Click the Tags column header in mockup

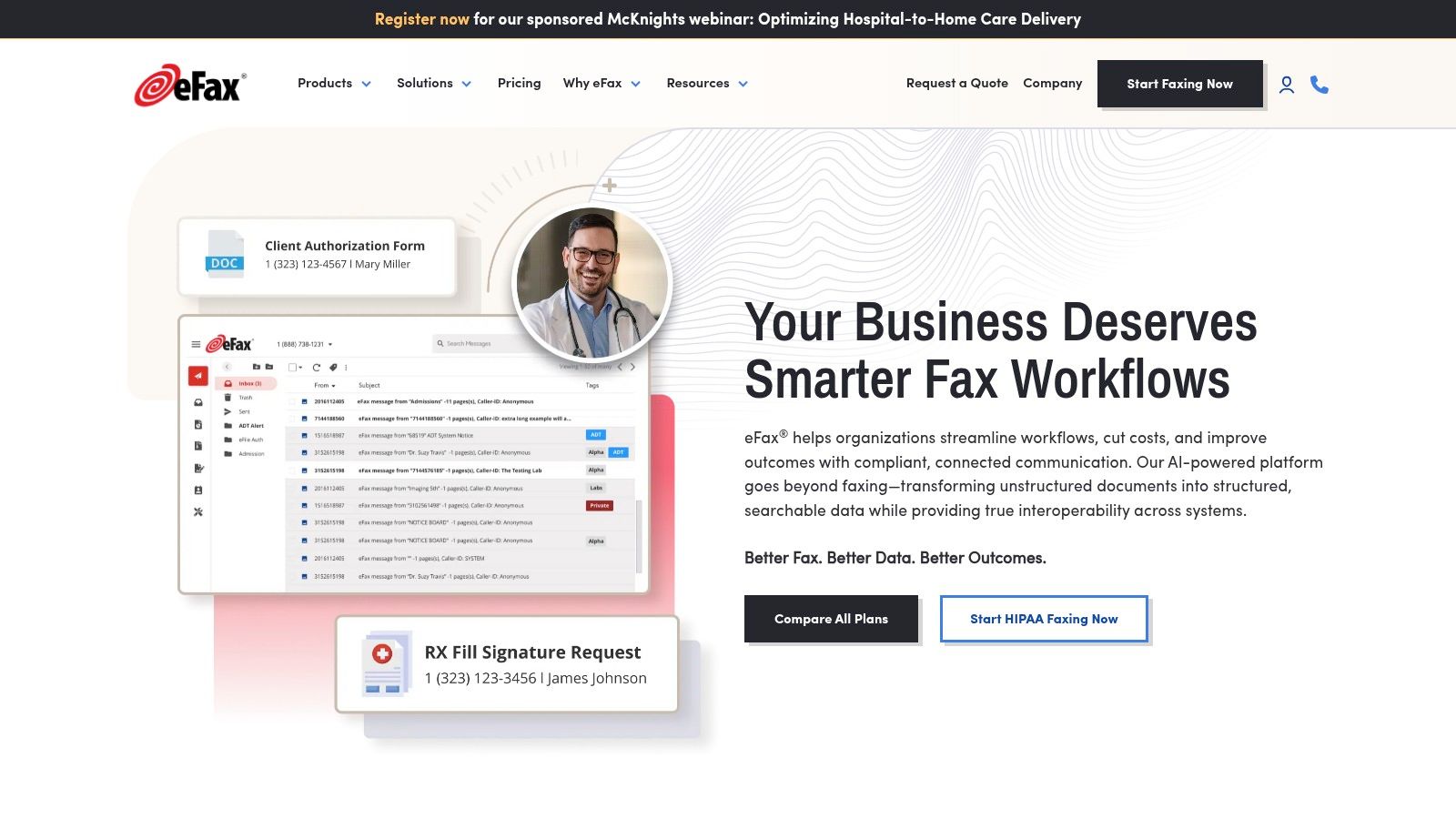click(592, 386)
